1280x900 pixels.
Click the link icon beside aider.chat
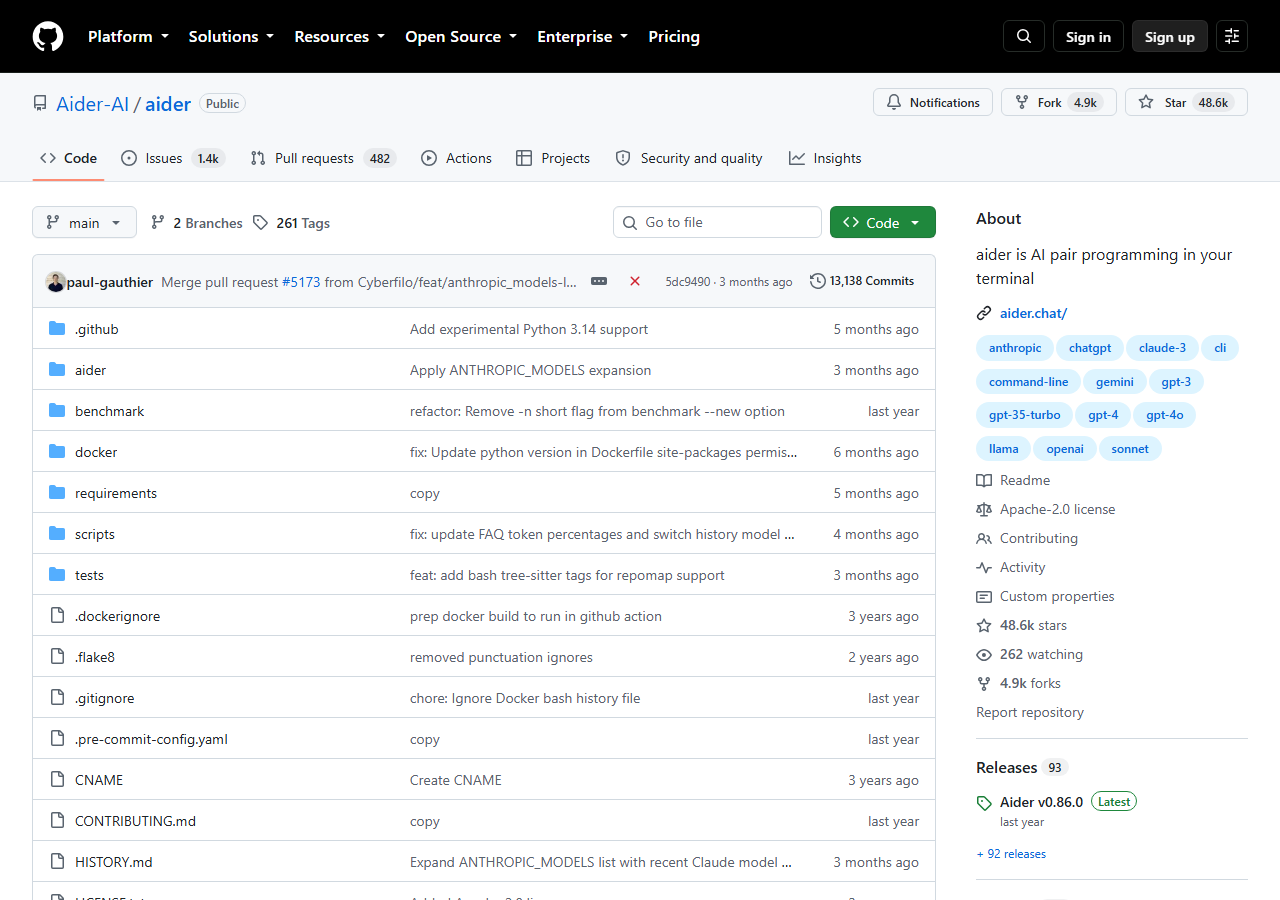click(x=984, y=313)
